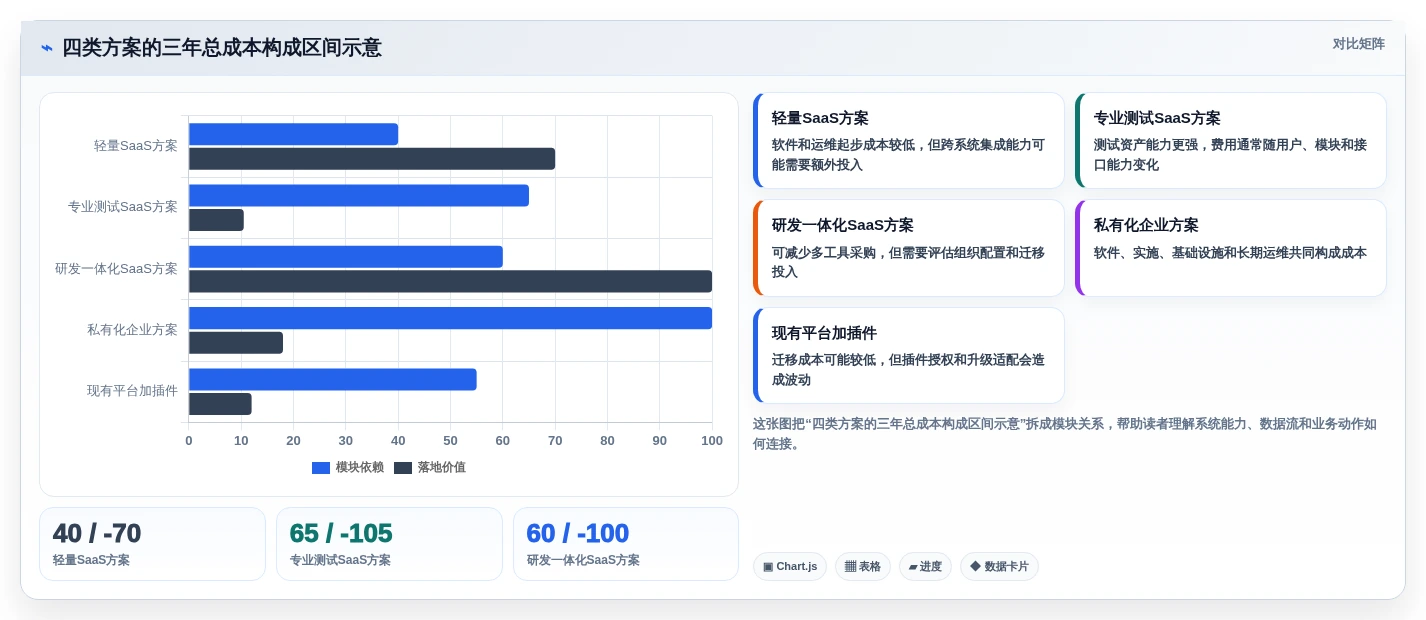Click the chart icon in the Chart.js chip
Image resolution: width=1426 pixels, height=620 pixels.
[x=768, y=567]
